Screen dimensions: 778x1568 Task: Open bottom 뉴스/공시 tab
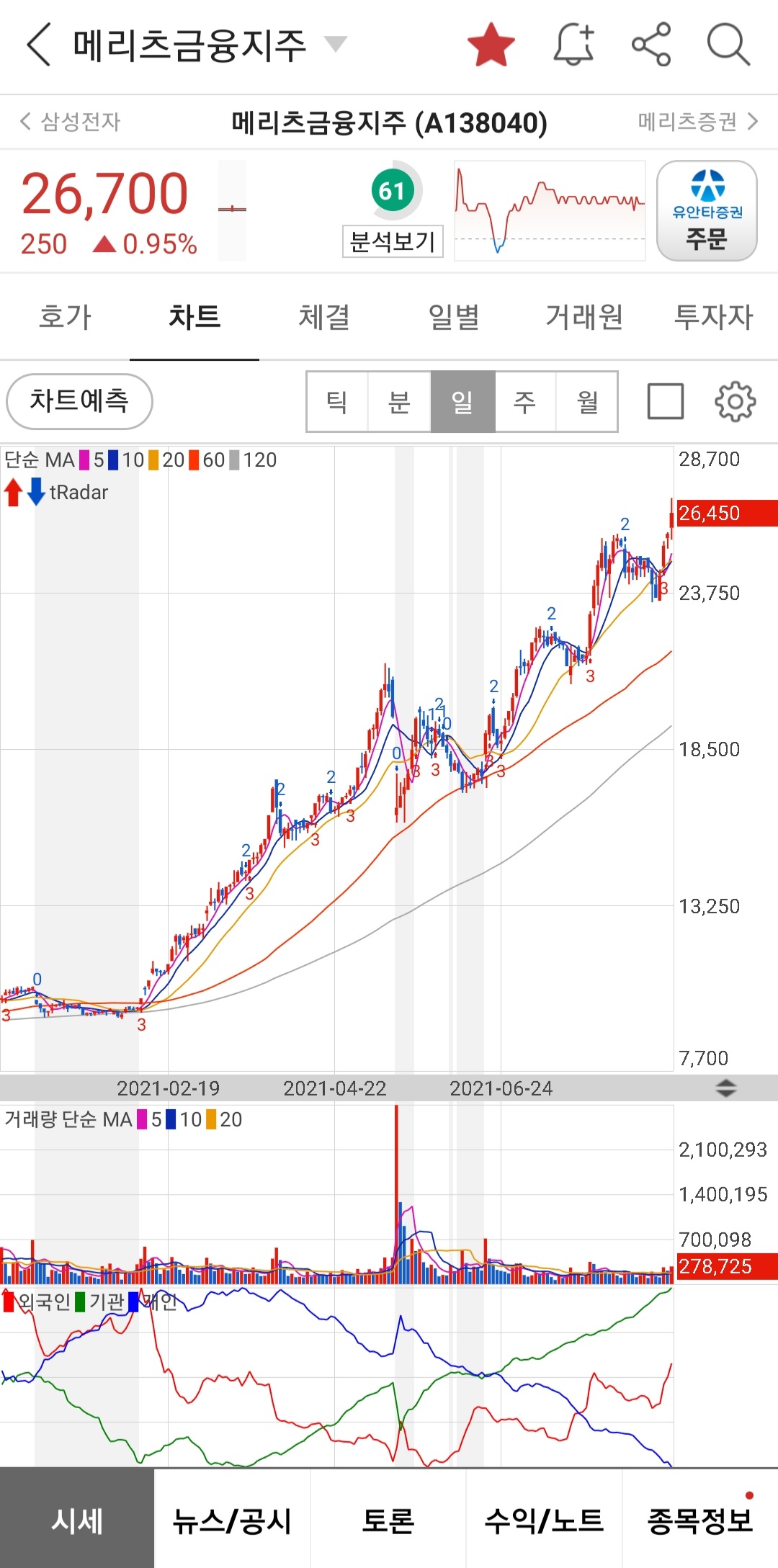(232, 1520)
